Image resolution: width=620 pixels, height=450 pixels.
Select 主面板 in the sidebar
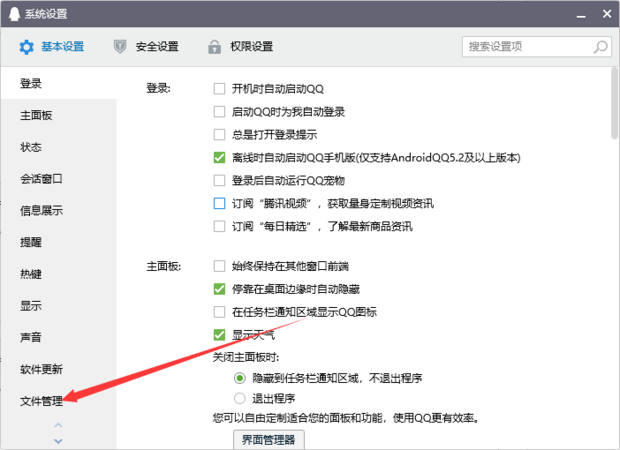pyautogui.click(x=59, y=115)
